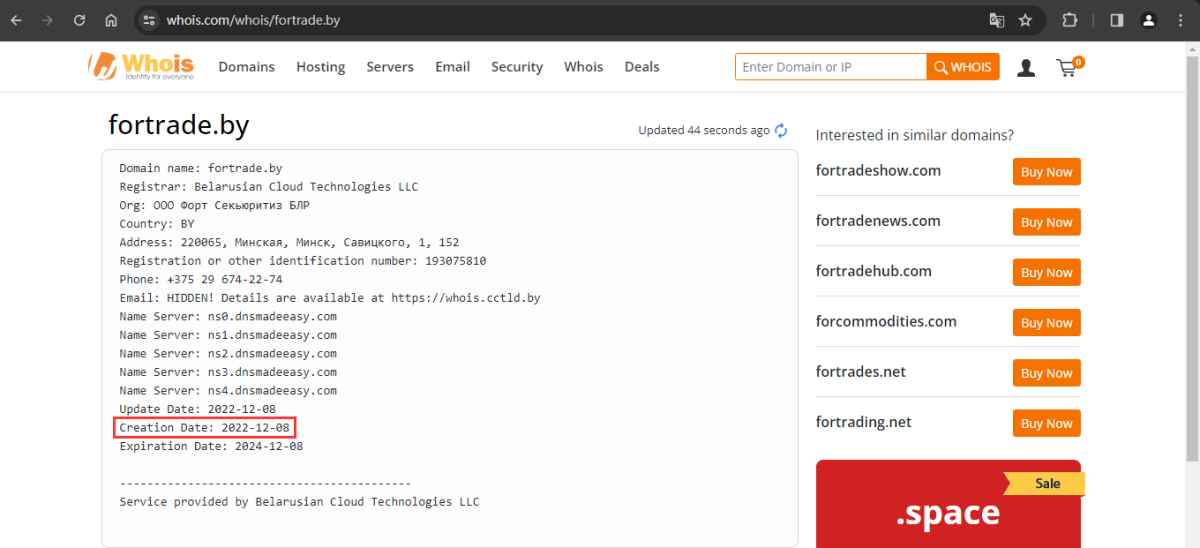Click the .space sale banner

coord(947,505)
